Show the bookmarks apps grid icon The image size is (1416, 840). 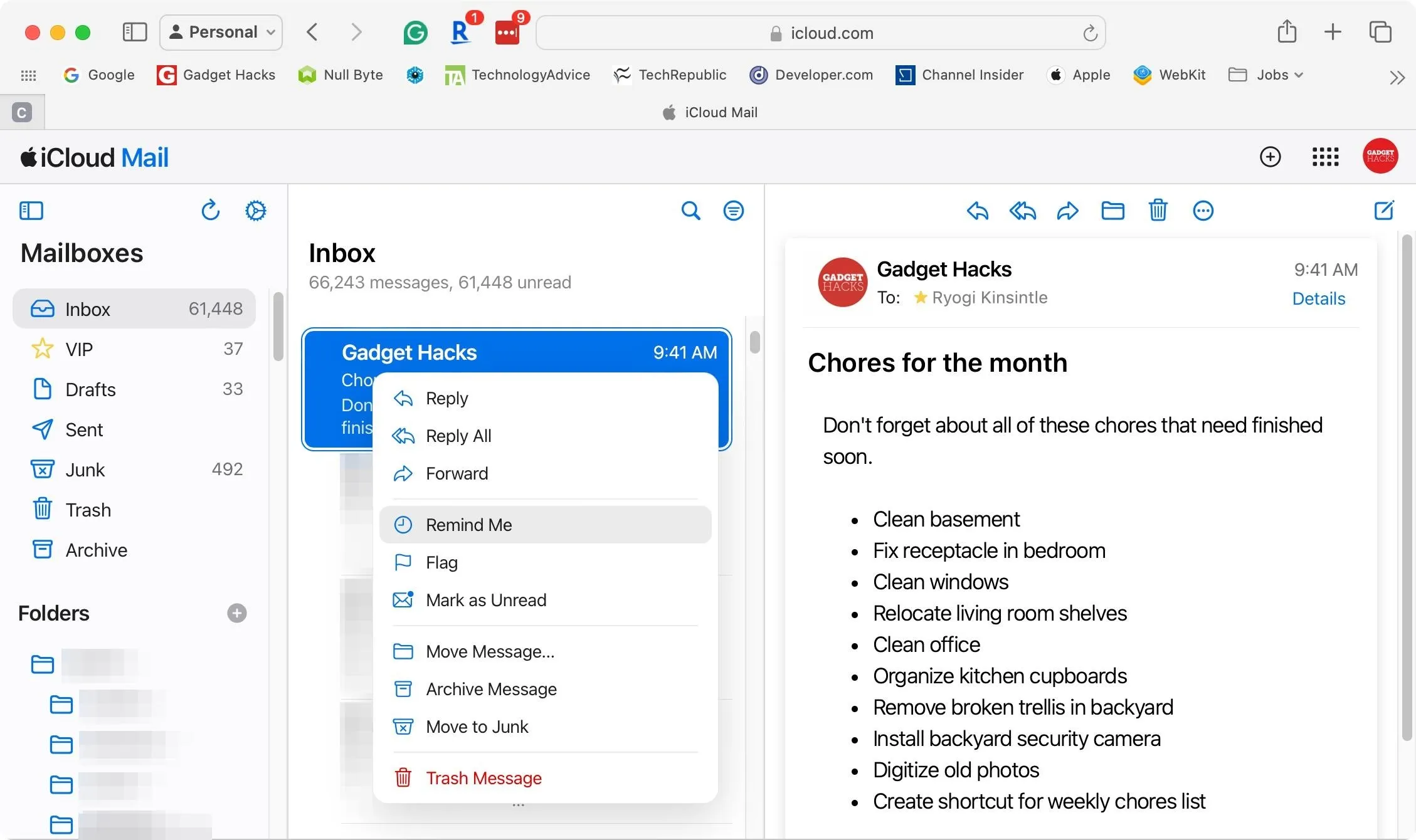[x=28, y=75]
